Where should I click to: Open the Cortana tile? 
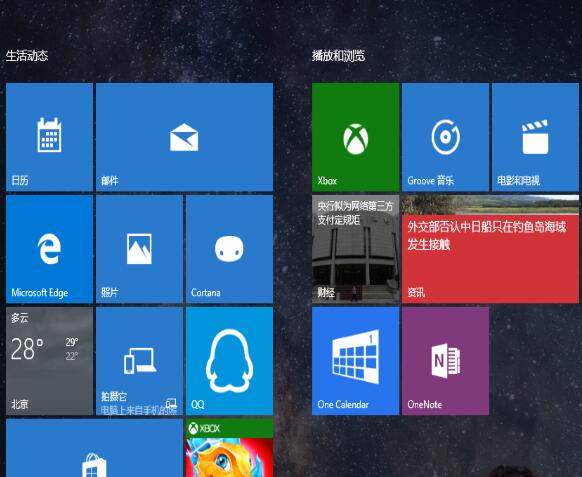(229, 249)
